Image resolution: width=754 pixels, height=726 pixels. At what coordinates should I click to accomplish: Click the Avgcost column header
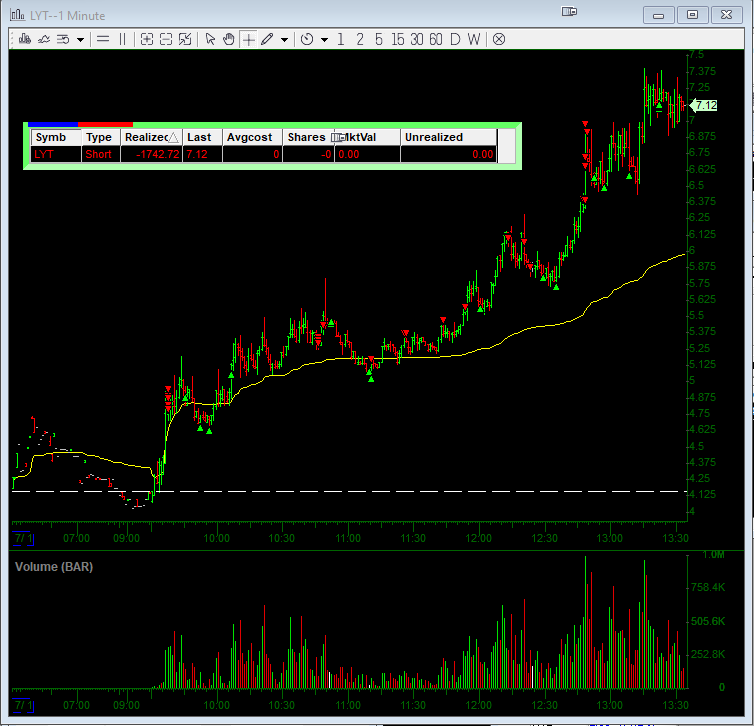252,137
